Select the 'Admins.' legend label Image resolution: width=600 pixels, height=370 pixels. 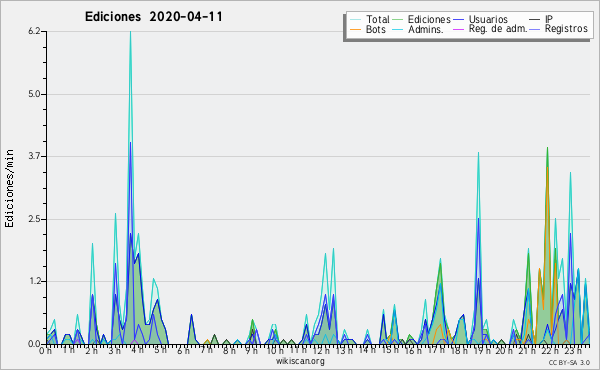426,29
